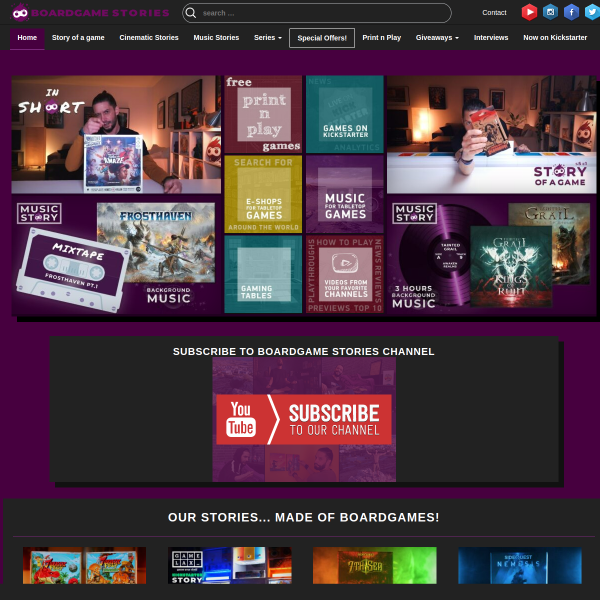Open the YouTube social icon
The width and height of the screenshot is (600, 600).
coord(529,13)
